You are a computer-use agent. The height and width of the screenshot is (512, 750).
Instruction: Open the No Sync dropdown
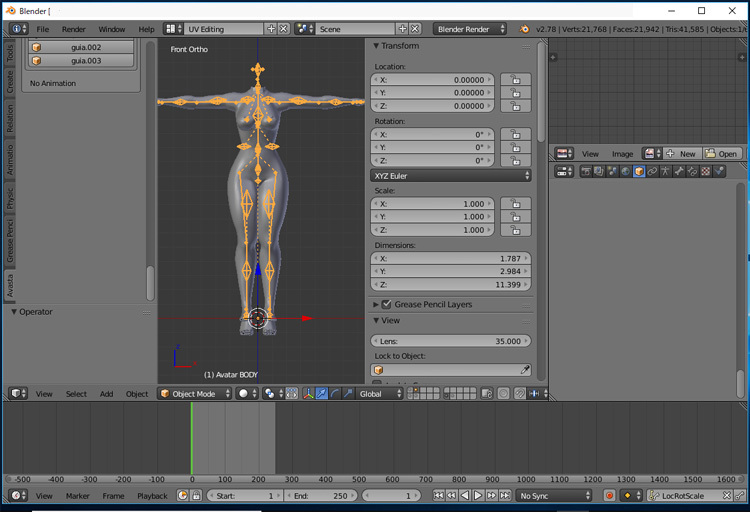click(x=554, y=496)
